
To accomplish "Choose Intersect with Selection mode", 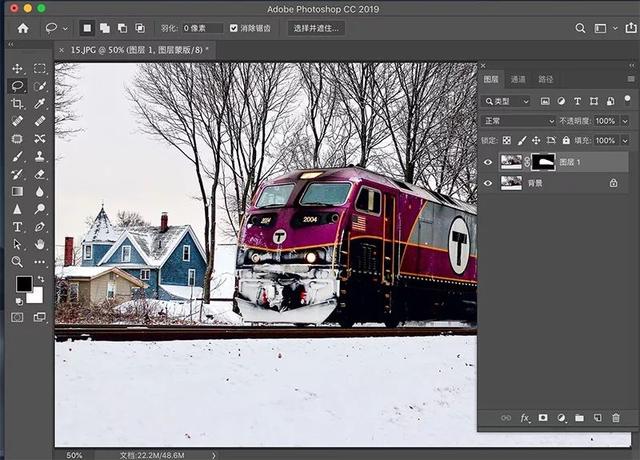I will [x=140, y=28].
